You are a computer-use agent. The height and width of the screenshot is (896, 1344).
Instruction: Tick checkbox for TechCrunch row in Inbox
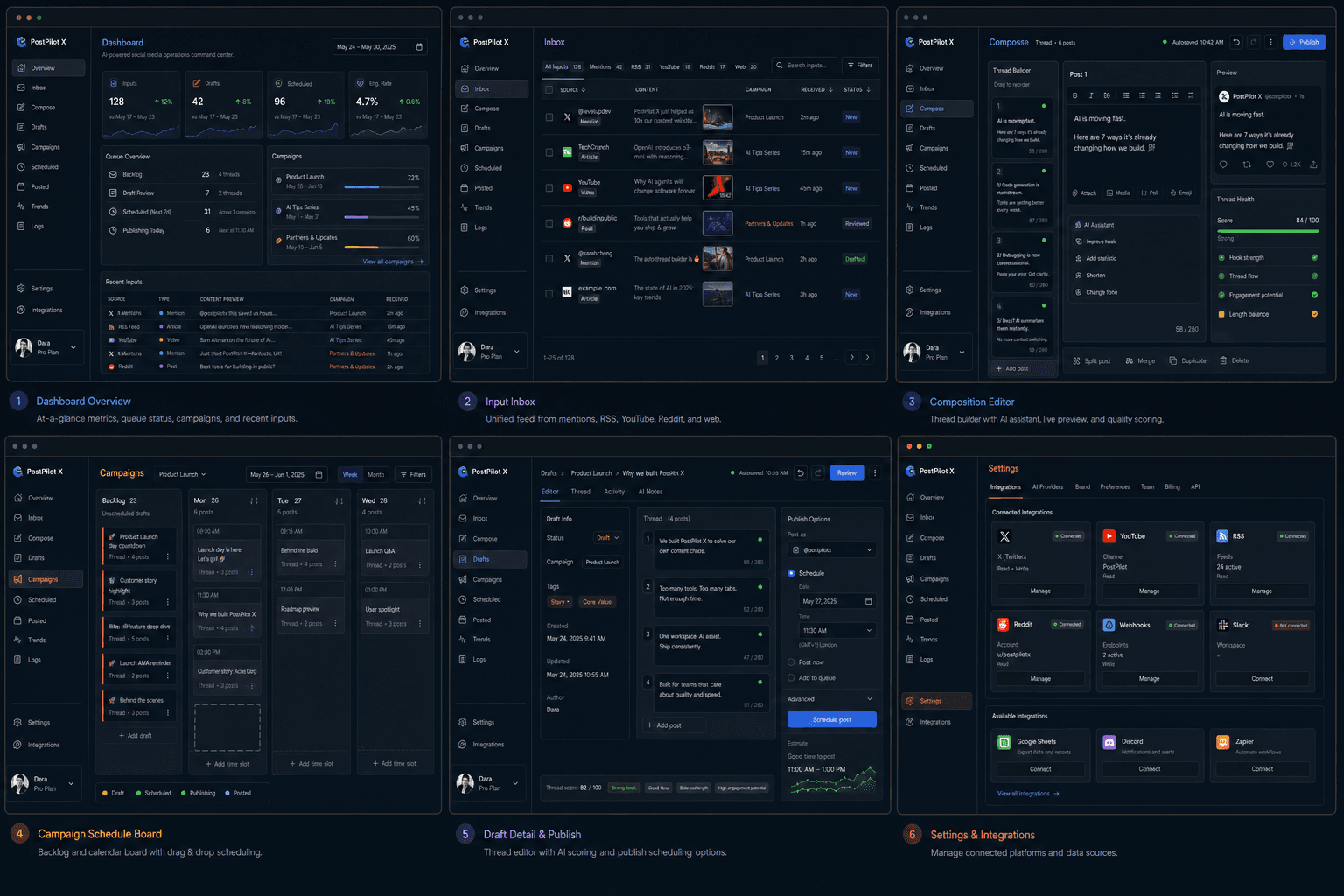tap(549, 152)
